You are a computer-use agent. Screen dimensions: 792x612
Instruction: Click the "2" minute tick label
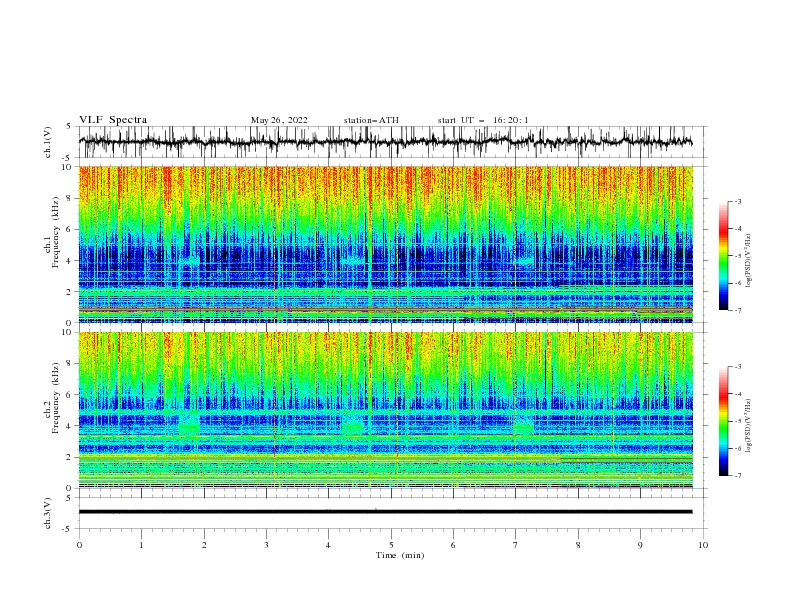coord(204,545)
